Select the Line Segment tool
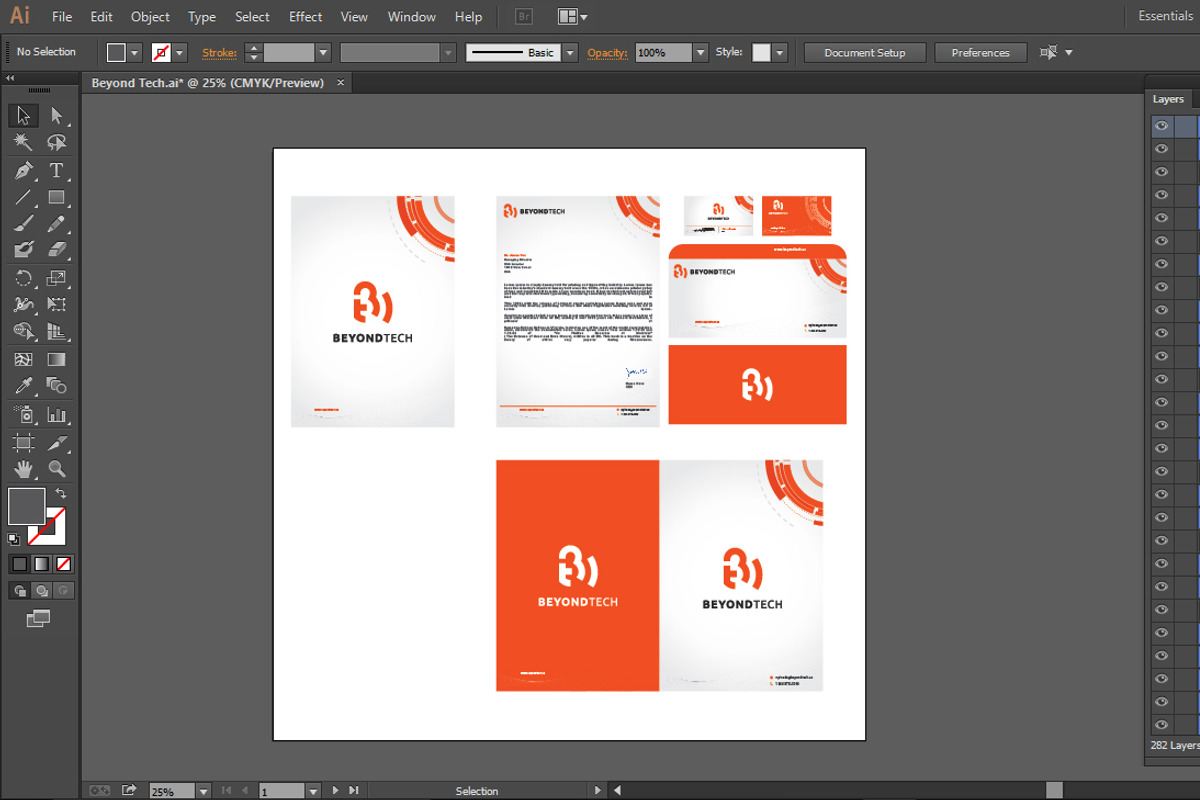Viewport: 1200px width, 800px height. click(23, 197)
